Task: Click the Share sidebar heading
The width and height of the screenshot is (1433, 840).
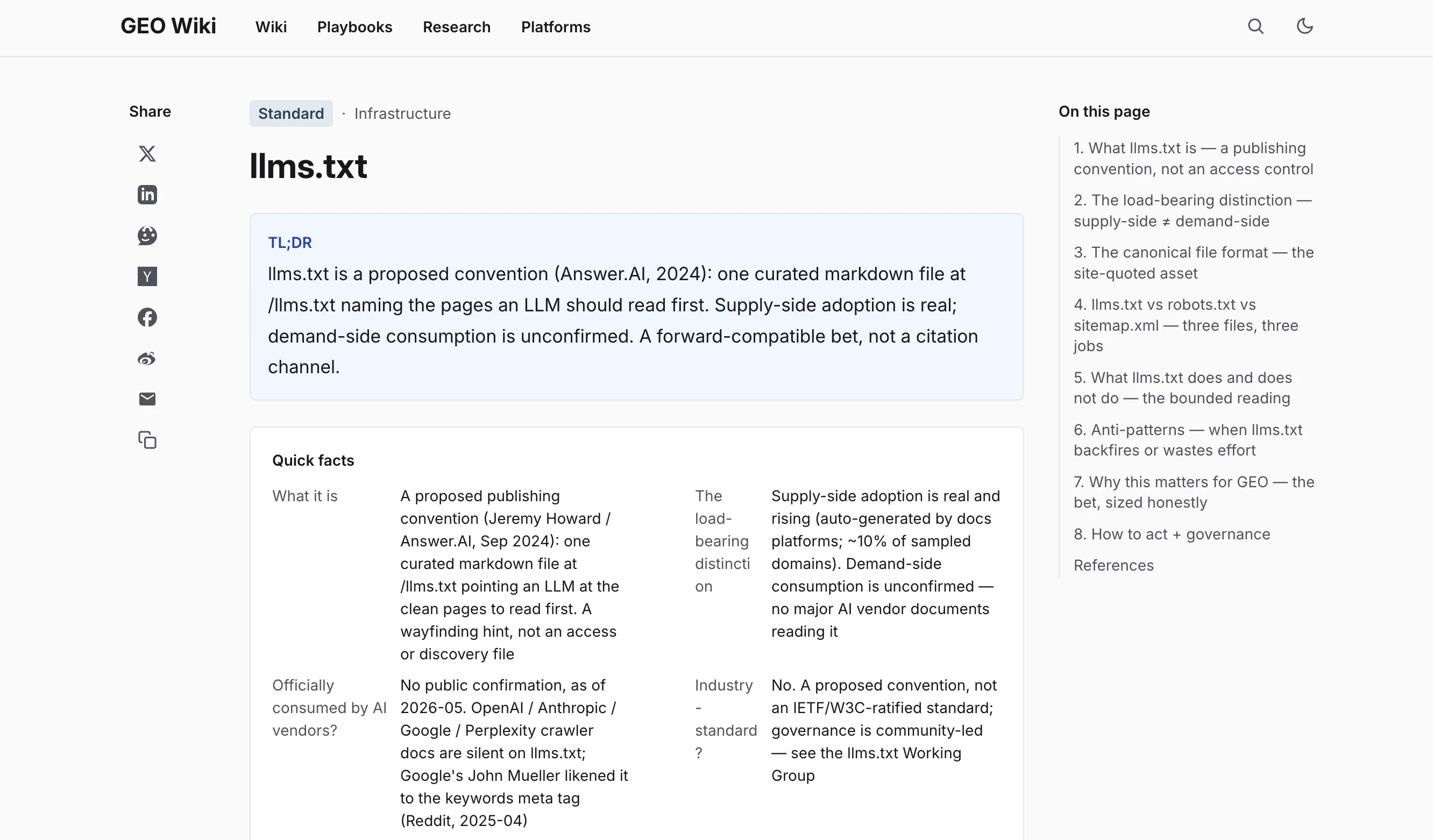Action: 150,111
